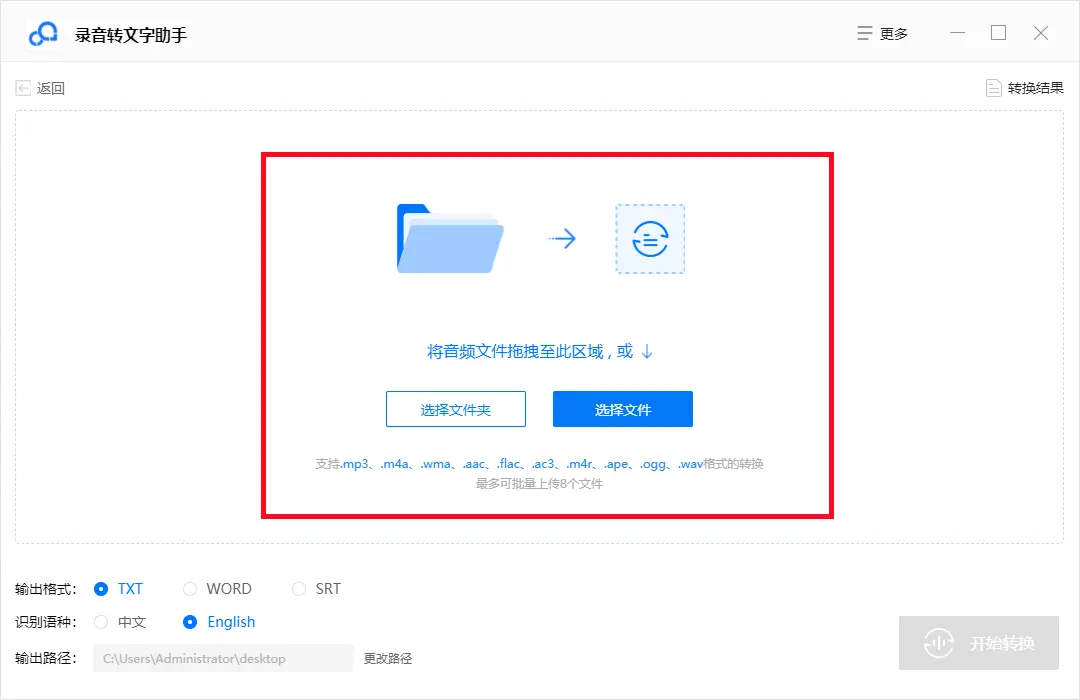Click the blue 选择文件 button
The height and width of the screenshot is (700, 1080).
[622, 408]
